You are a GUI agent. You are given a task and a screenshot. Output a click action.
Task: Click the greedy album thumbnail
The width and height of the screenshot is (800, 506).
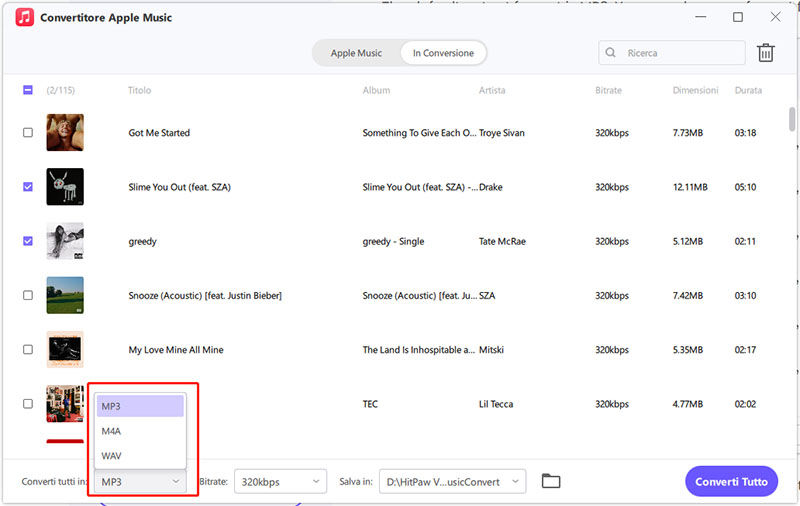click(65, 241)
